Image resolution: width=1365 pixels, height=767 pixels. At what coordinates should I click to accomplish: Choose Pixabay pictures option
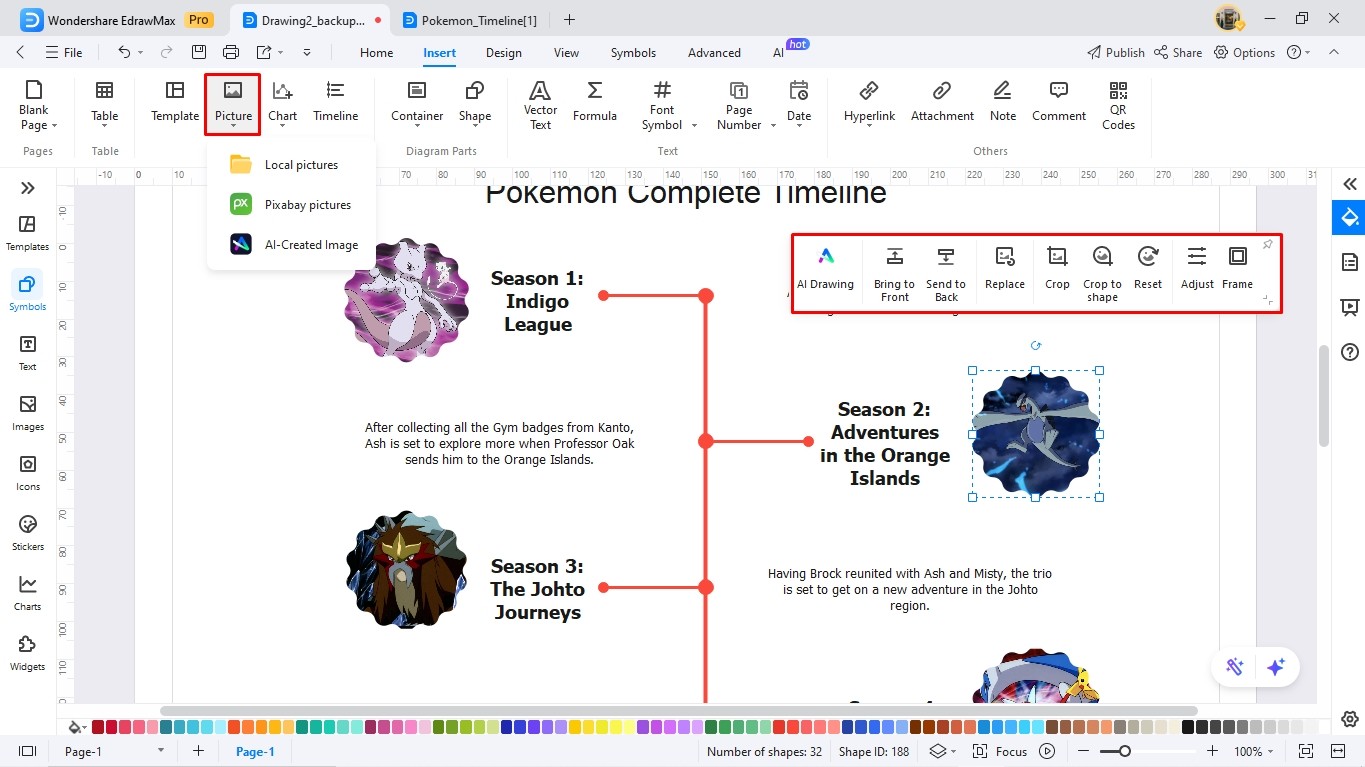coord(291,205)
